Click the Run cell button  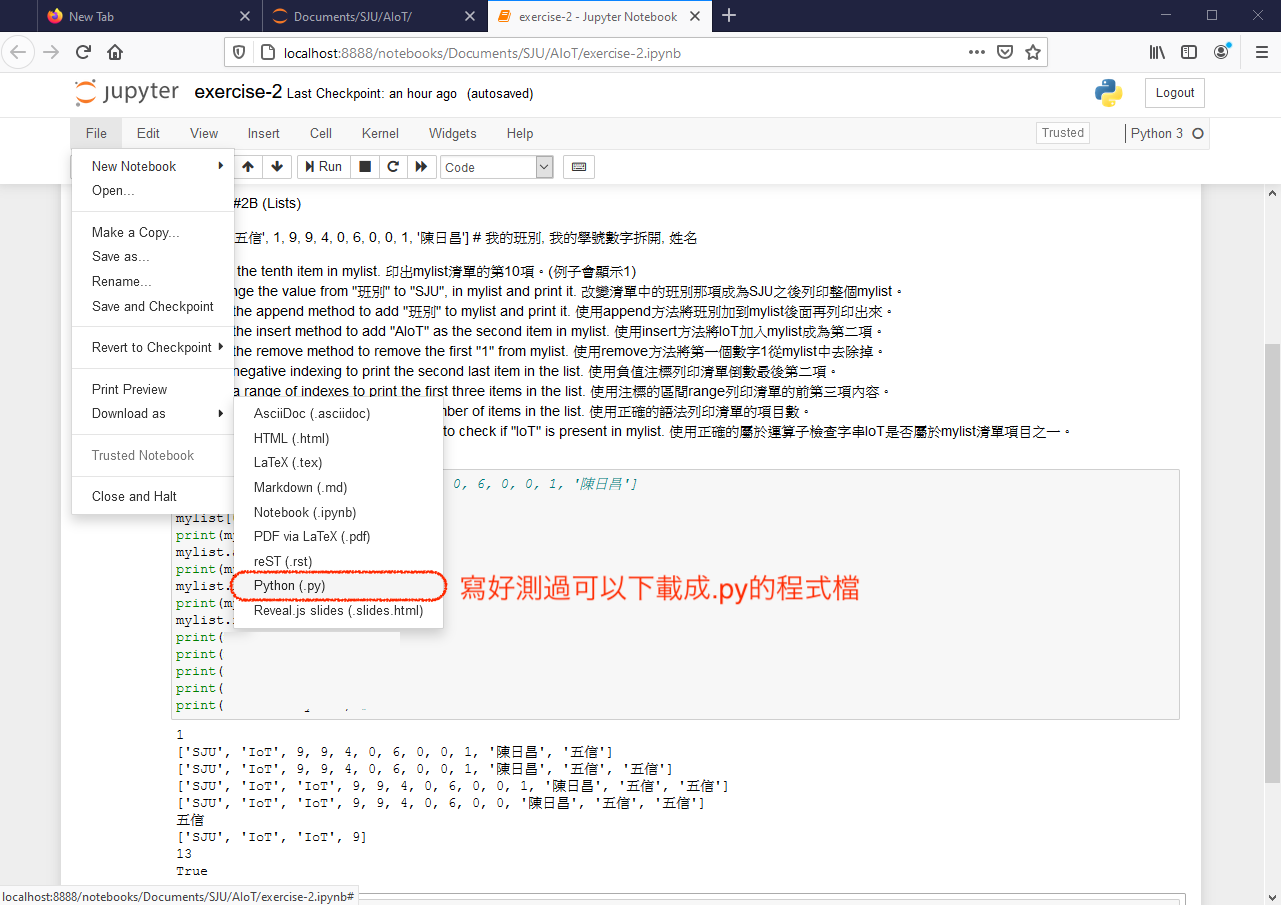coord(323,167)
